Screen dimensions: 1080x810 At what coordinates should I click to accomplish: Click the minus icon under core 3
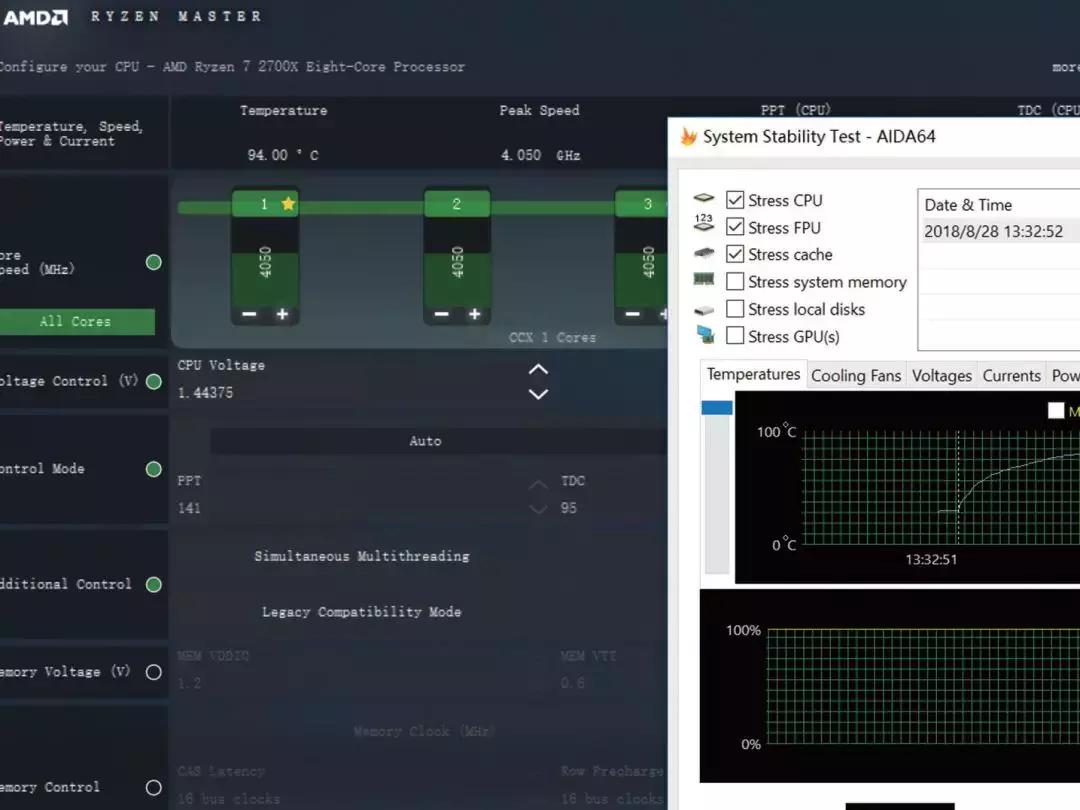click(x=633, y=314)
